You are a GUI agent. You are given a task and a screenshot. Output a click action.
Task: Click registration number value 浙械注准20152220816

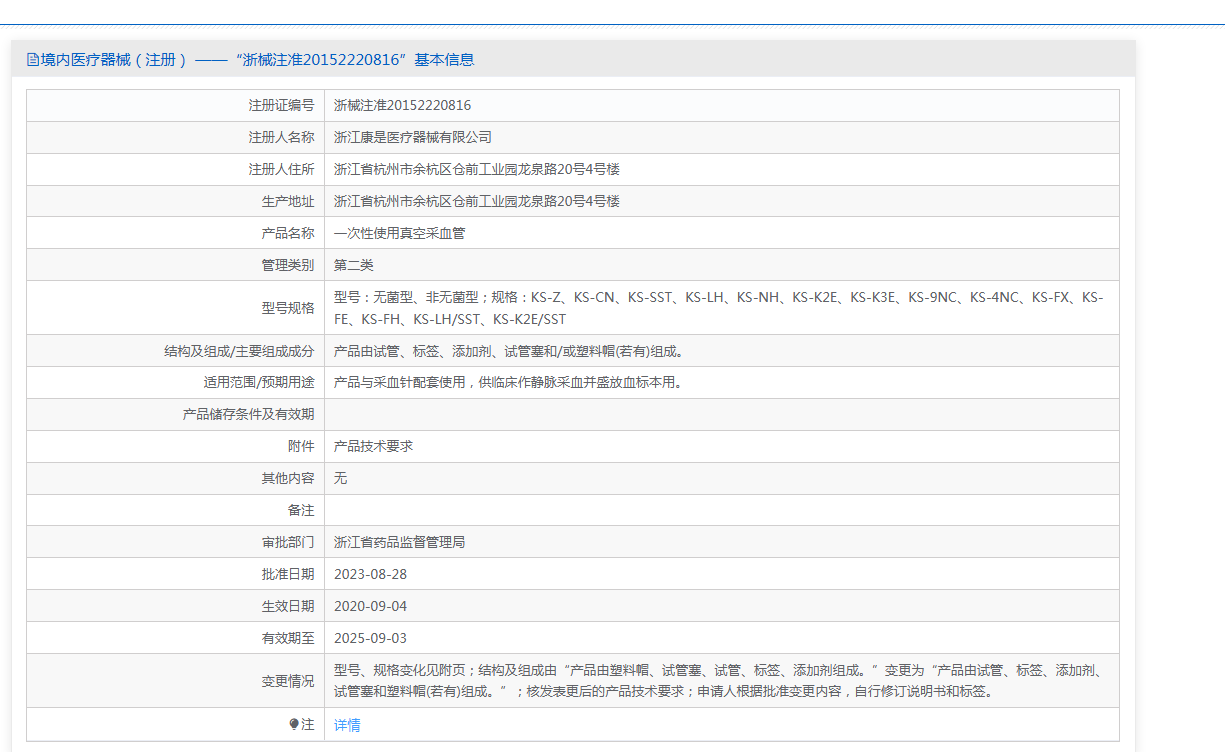[402, 105]
